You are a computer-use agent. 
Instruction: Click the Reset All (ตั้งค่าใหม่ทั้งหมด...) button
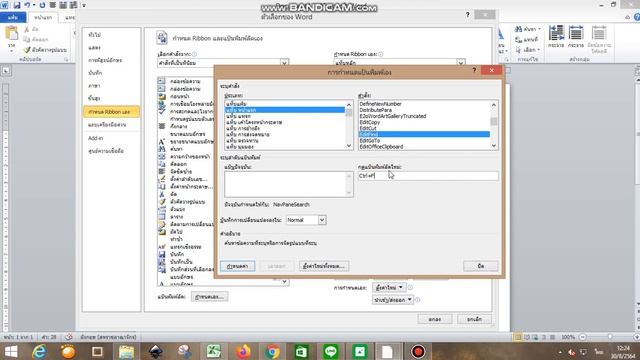tap(324, 266)
